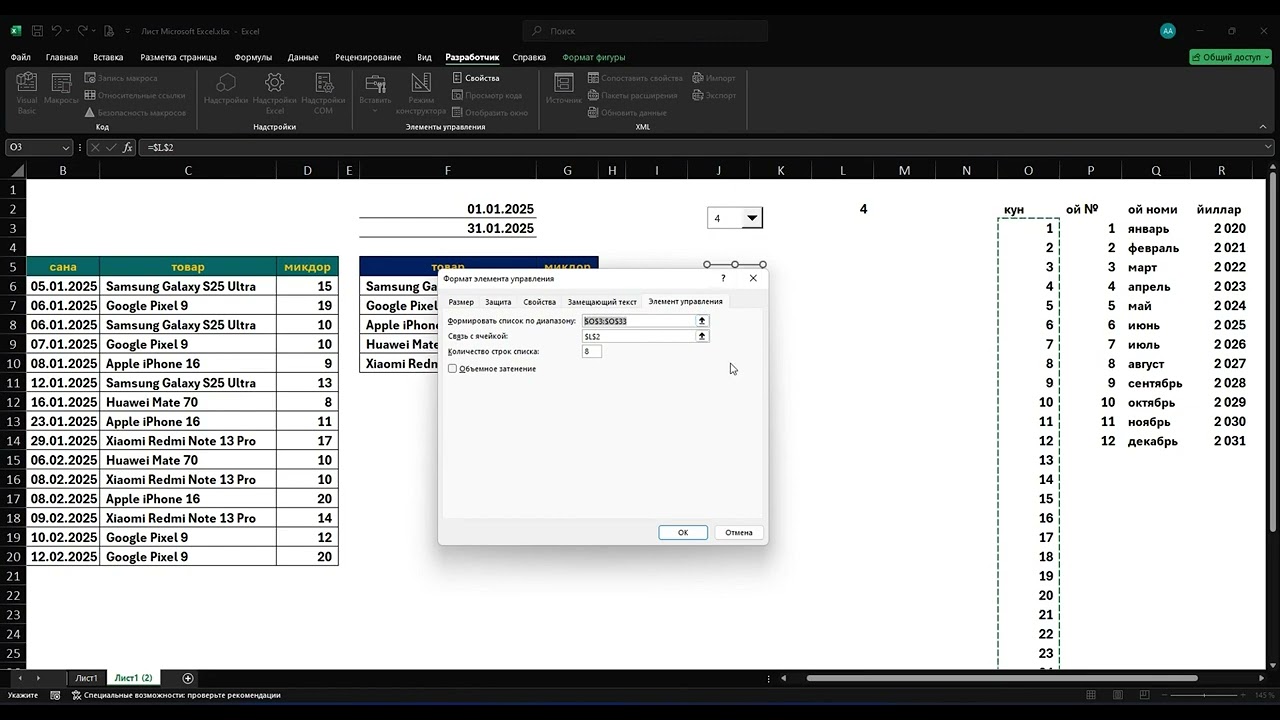Select cell with январь

coord(1156,229)
